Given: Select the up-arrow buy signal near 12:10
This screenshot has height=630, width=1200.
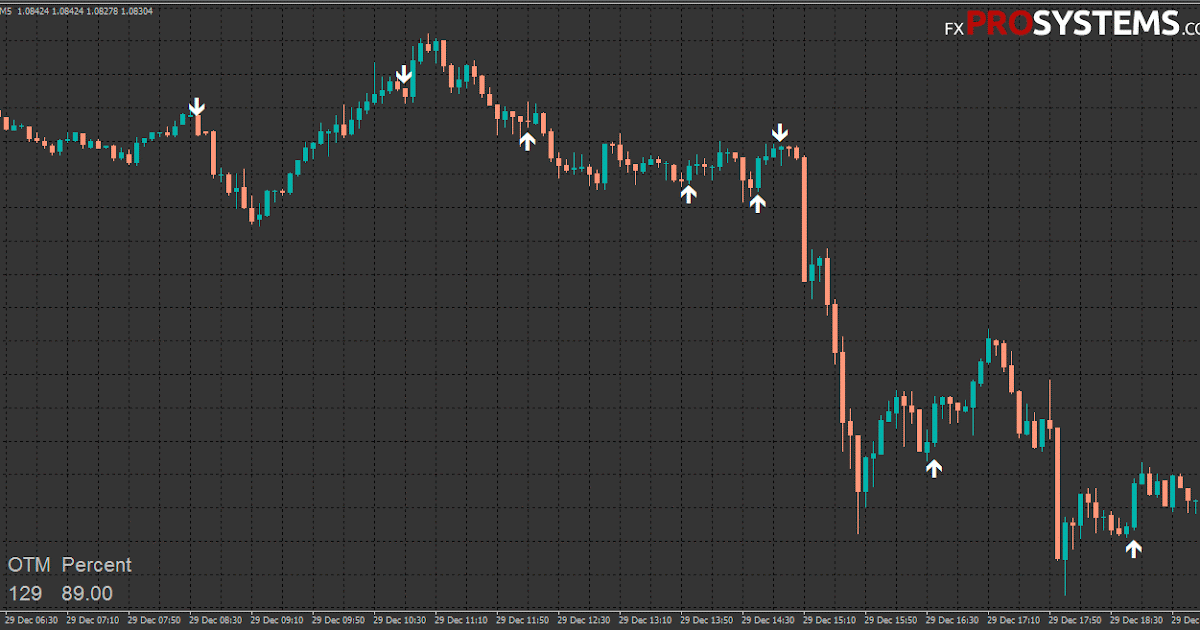Looking at the screenshot, I should (x=527, y=141).
